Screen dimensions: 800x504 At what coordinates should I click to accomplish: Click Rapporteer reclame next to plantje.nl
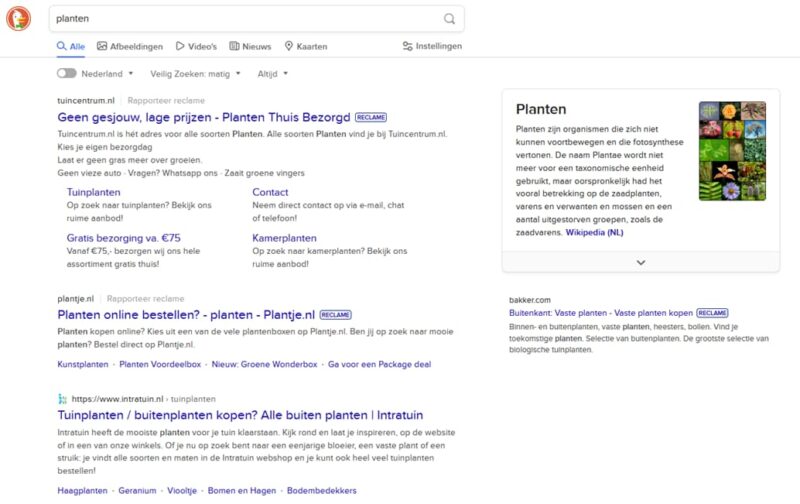(145, 298)
